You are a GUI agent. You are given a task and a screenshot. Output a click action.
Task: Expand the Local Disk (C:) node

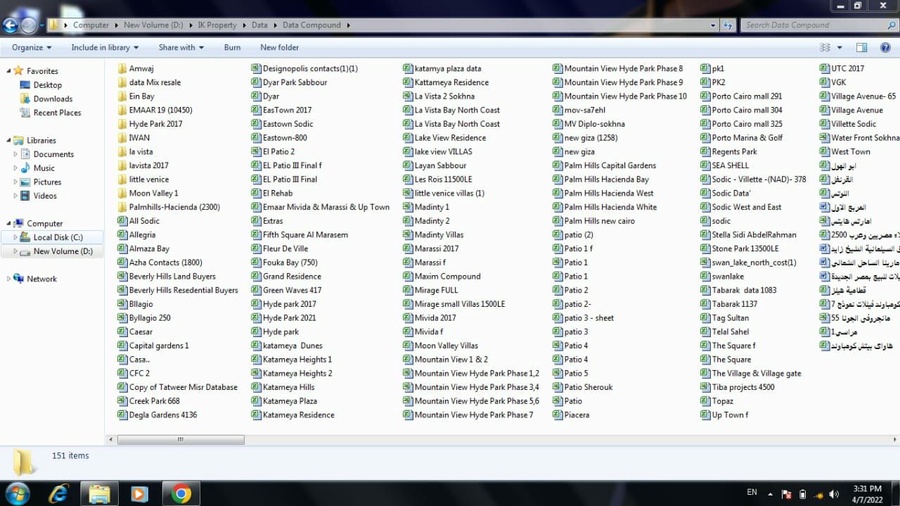pos(15,237)
